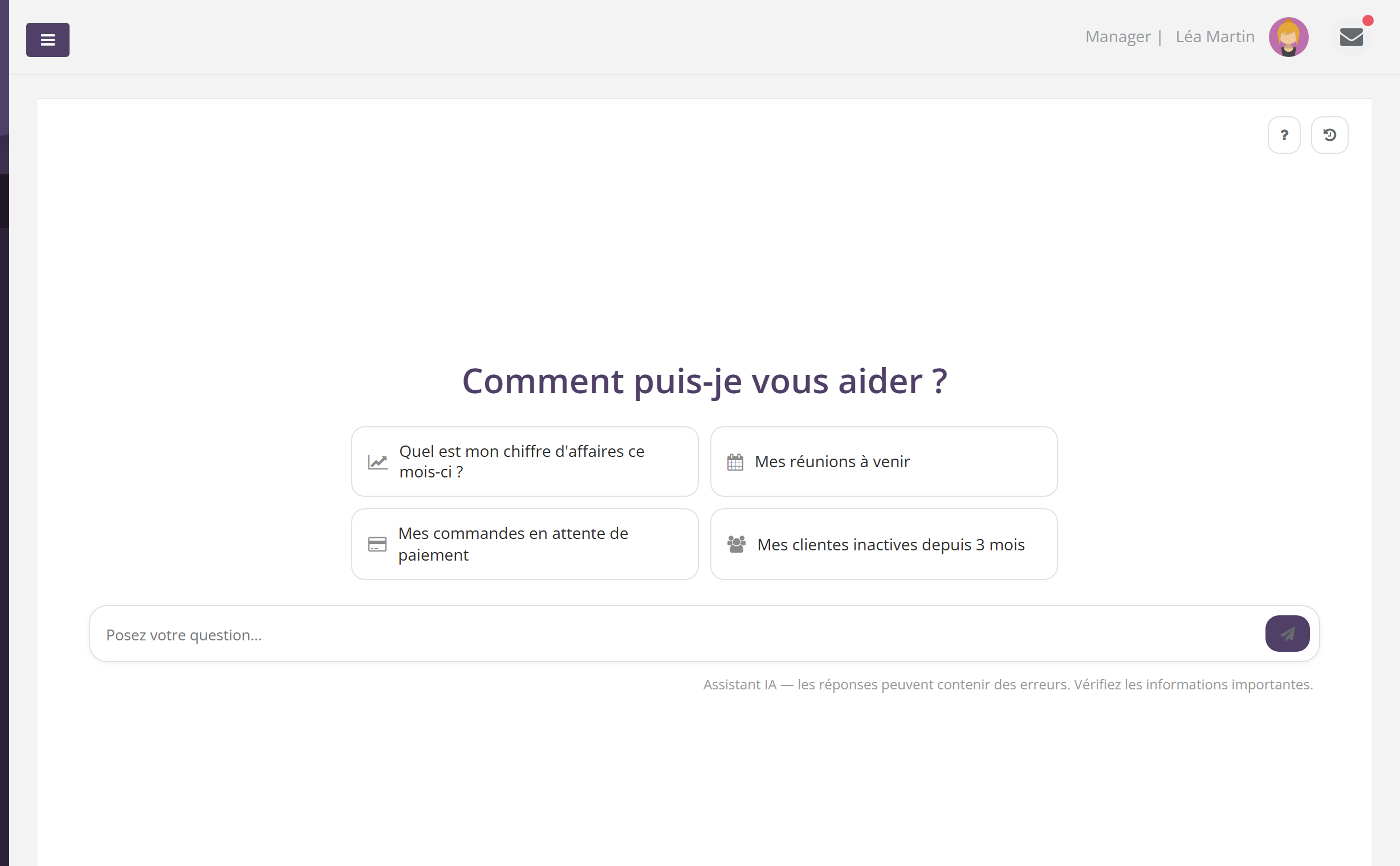Open the conversation history icon
This screenshot has height=866, width=1400.
coord(1329,135)
